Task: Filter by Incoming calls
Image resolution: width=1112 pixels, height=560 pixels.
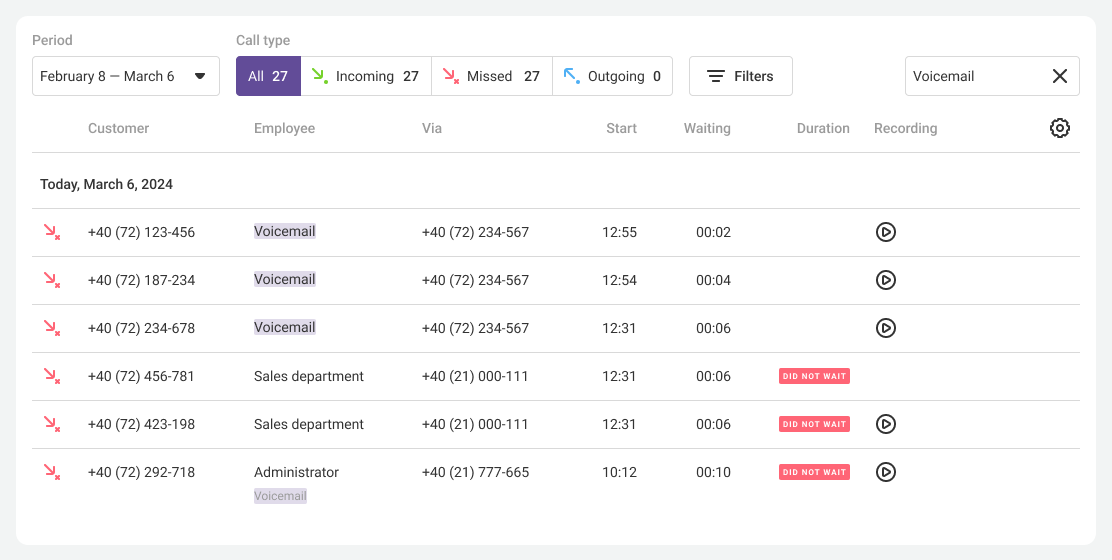Action: [x=366, y=76]
